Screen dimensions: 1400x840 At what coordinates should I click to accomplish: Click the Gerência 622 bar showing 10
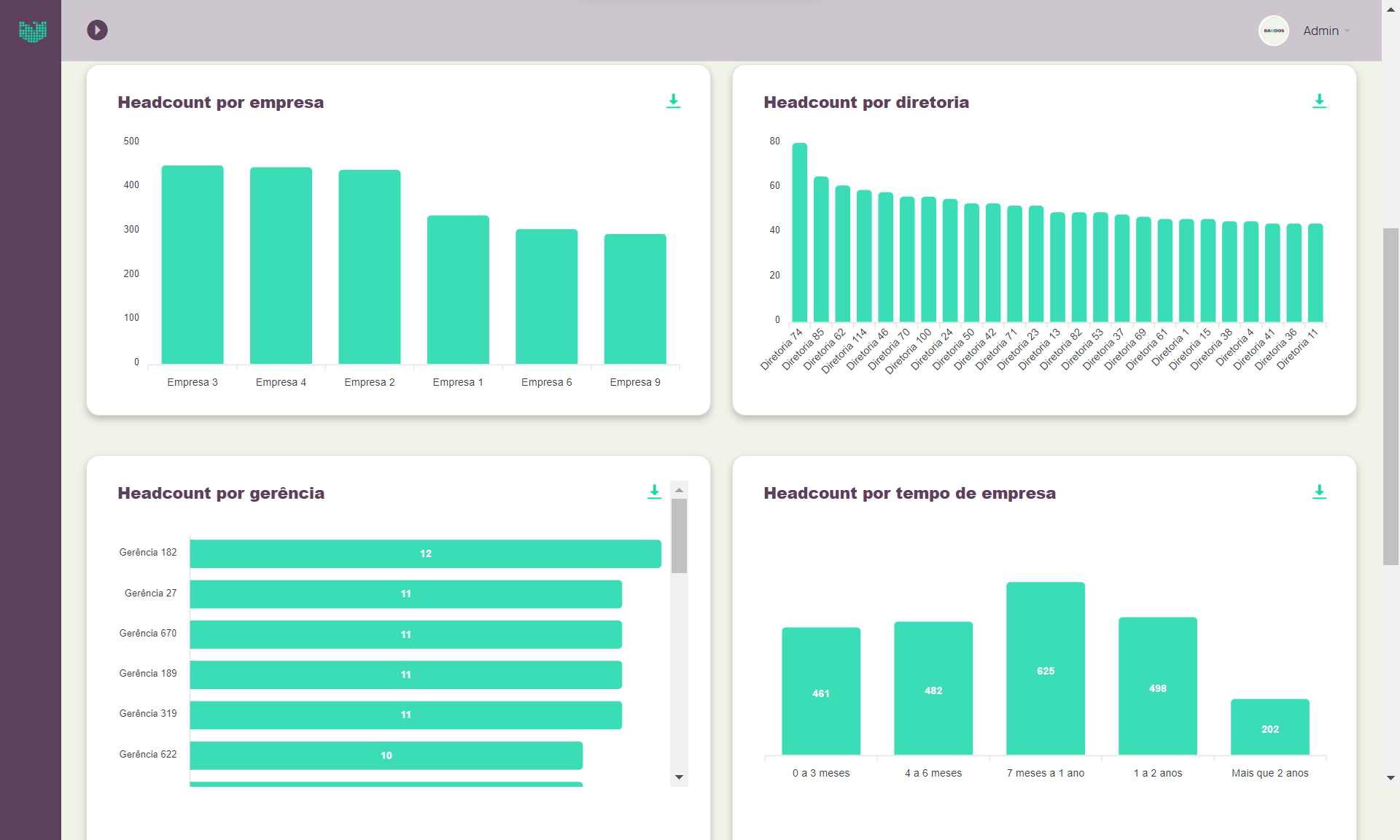[x=386, y=755]
